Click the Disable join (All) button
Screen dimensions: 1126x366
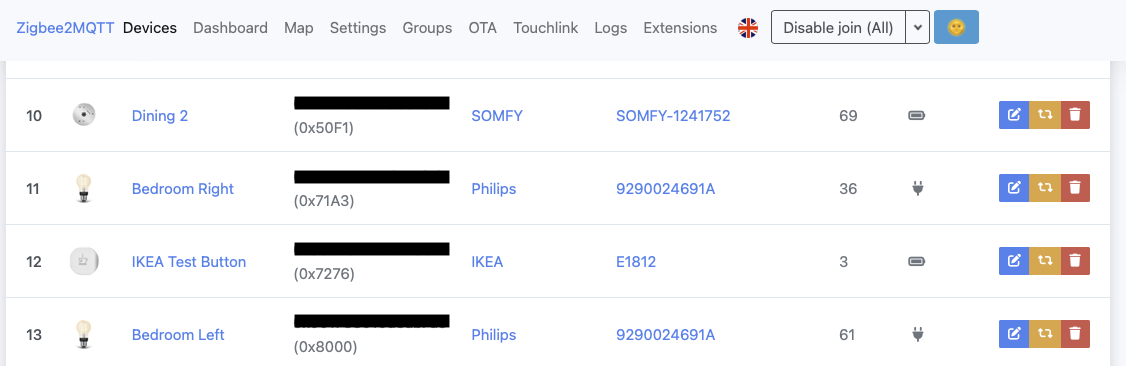pyautogui.click(x=838, y=27)
